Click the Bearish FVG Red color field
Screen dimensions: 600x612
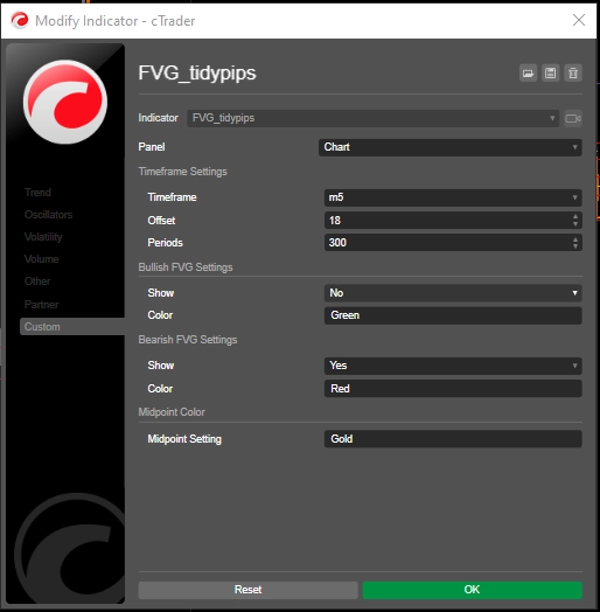click(x=452, y=389)
